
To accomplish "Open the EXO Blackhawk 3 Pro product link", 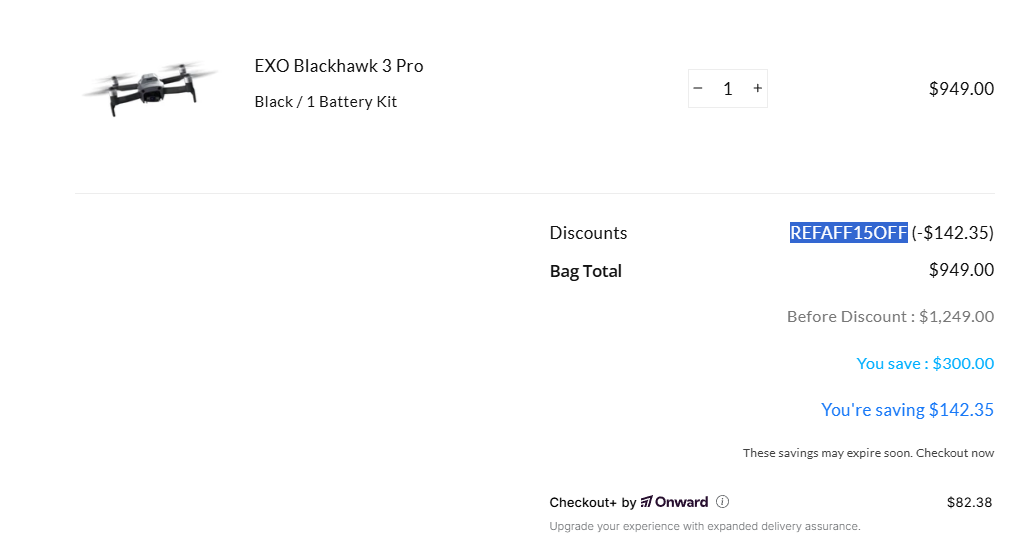I will click(x=339, y=66).
